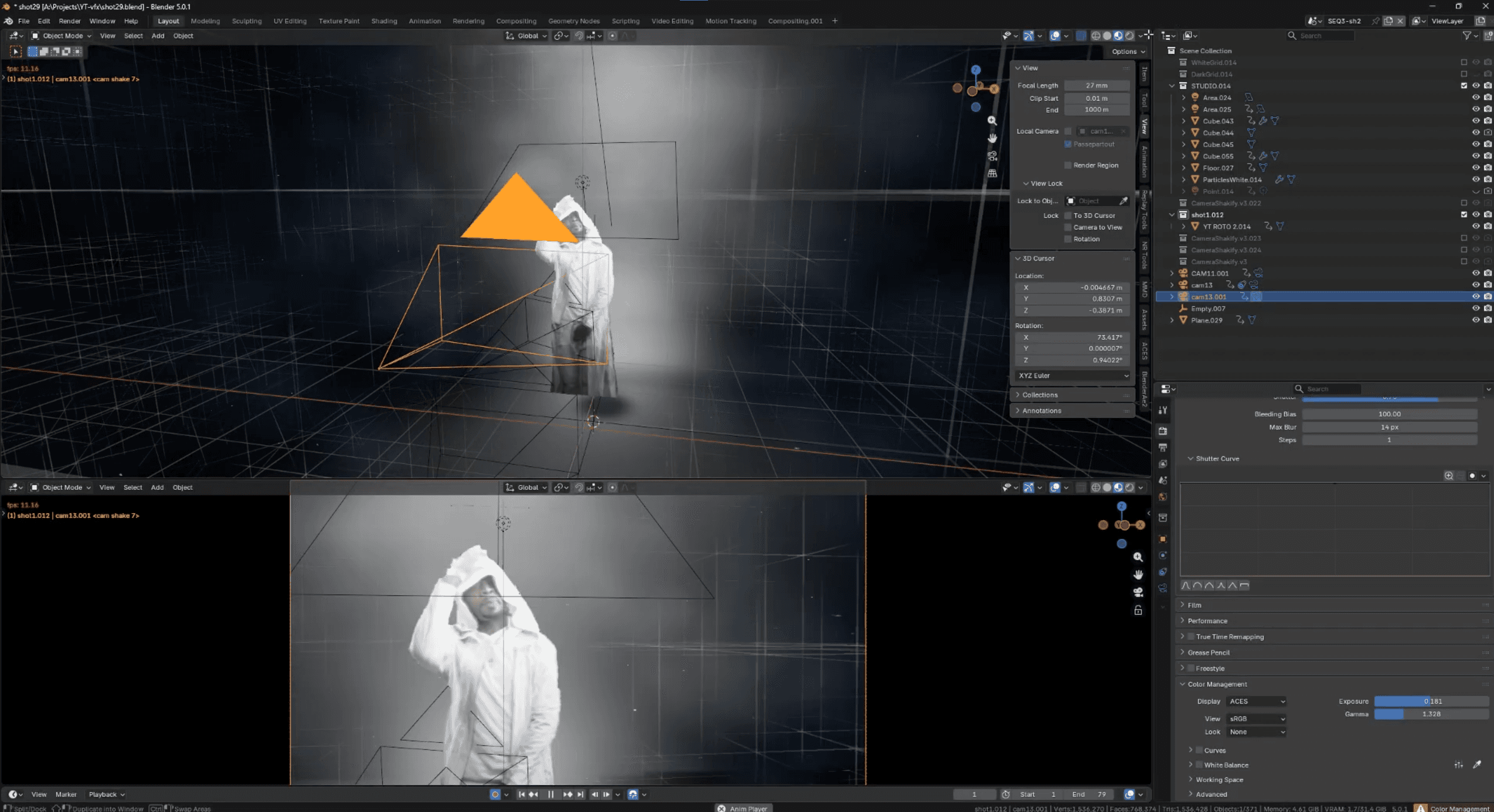Open the Display ACES dropdown
Image resolution: width=1494 pixels, height=812 pixels.
[x=1256, y=701]
